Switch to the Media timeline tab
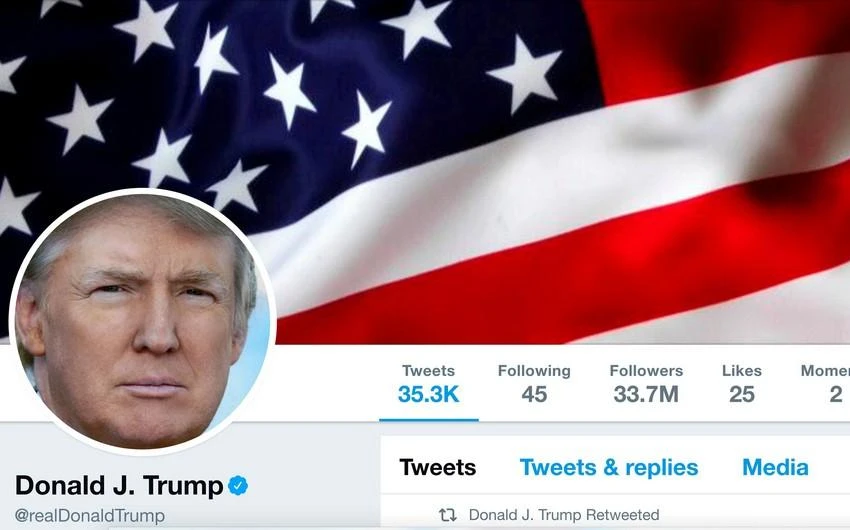This screenshot has height=530, width=850. pyautogui.click(x=775, y=467)
